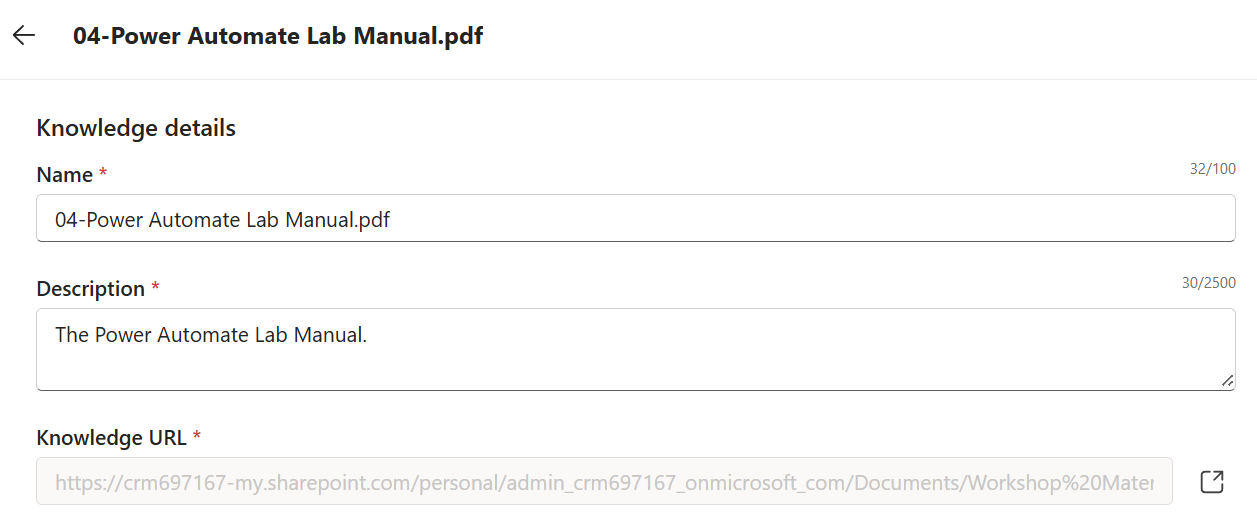Go back using the left arrow icon
The width and height of the screenshot is (1257, 527).
point(24,36)
